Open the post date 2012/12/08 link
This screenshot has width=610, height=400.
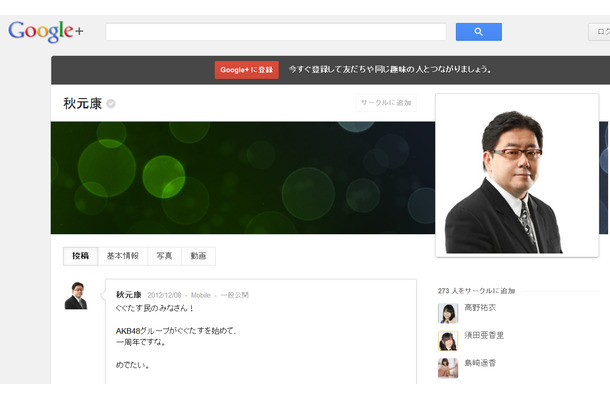[165, 295]
